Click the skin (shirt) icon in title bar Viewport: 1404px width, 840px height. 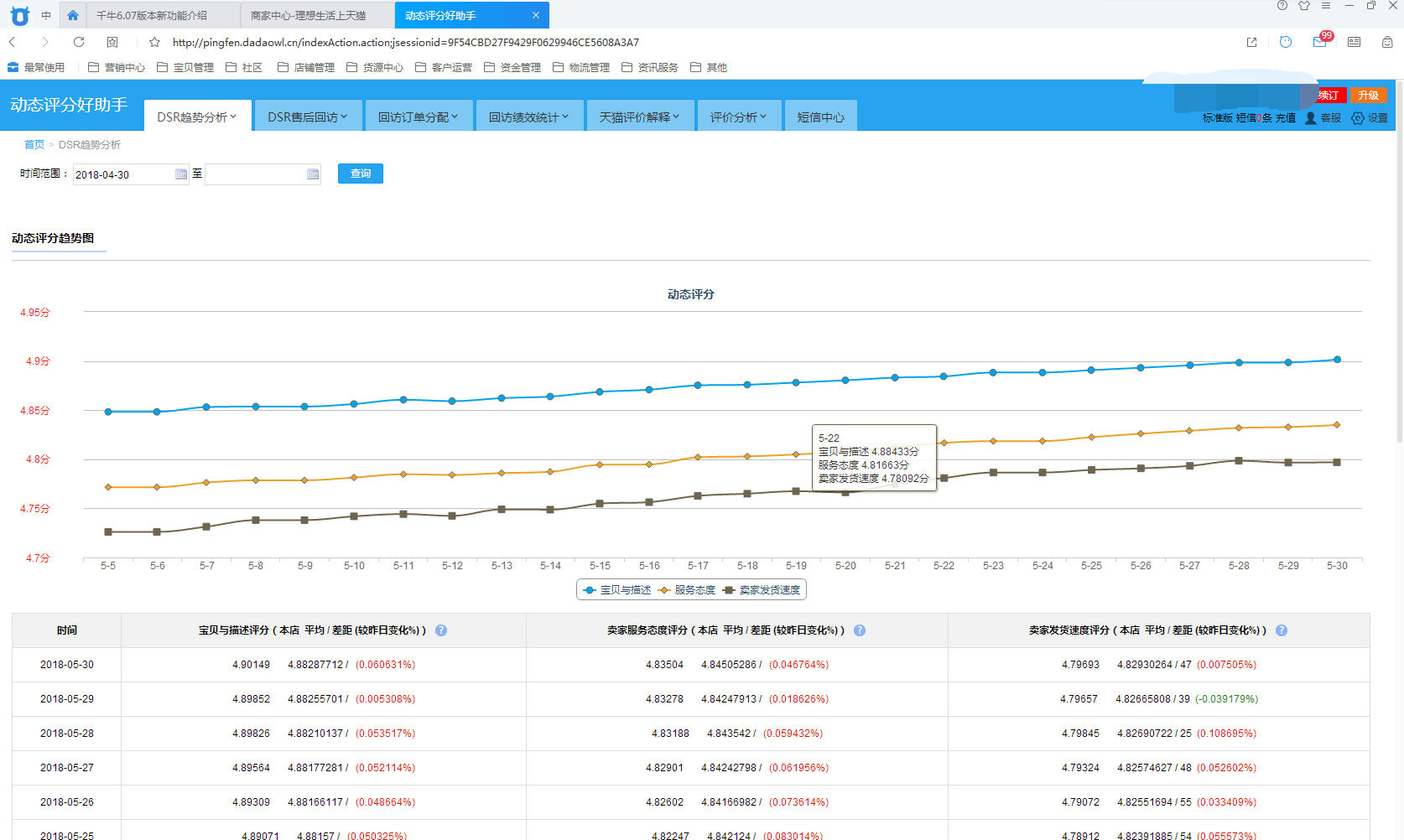click(1304, 6)
